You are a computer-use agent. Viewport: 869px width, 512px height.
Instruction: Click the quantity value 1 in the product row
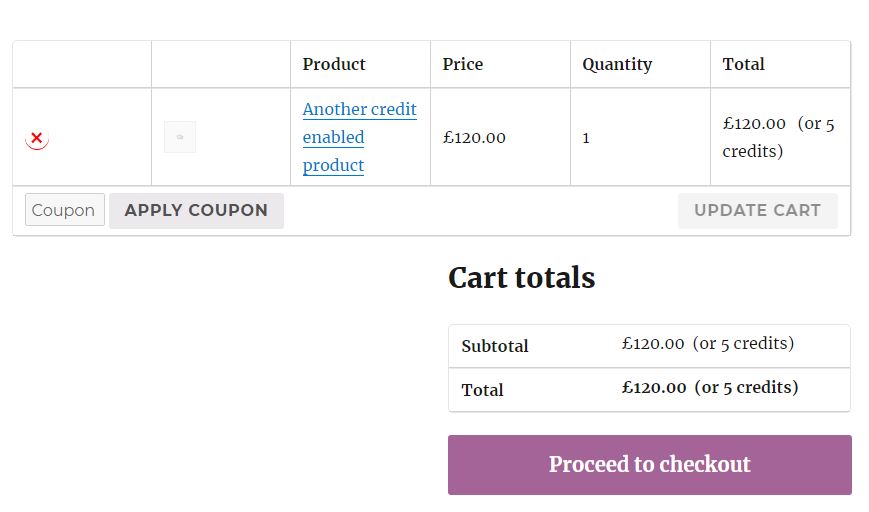pos(586,138)
